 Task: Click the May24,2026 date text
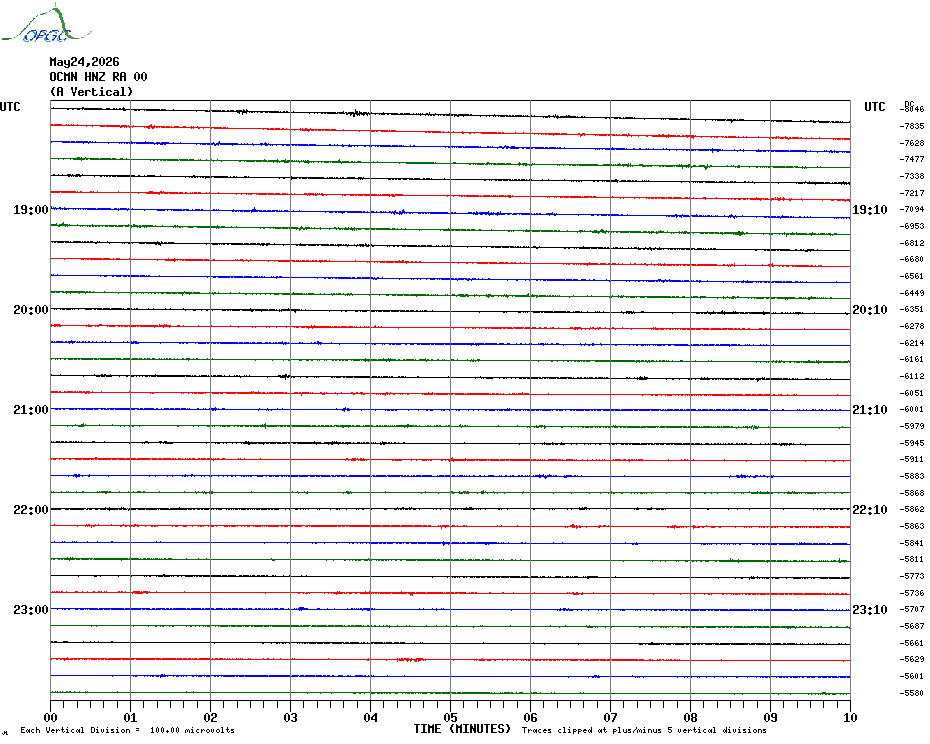coord(84,62)
